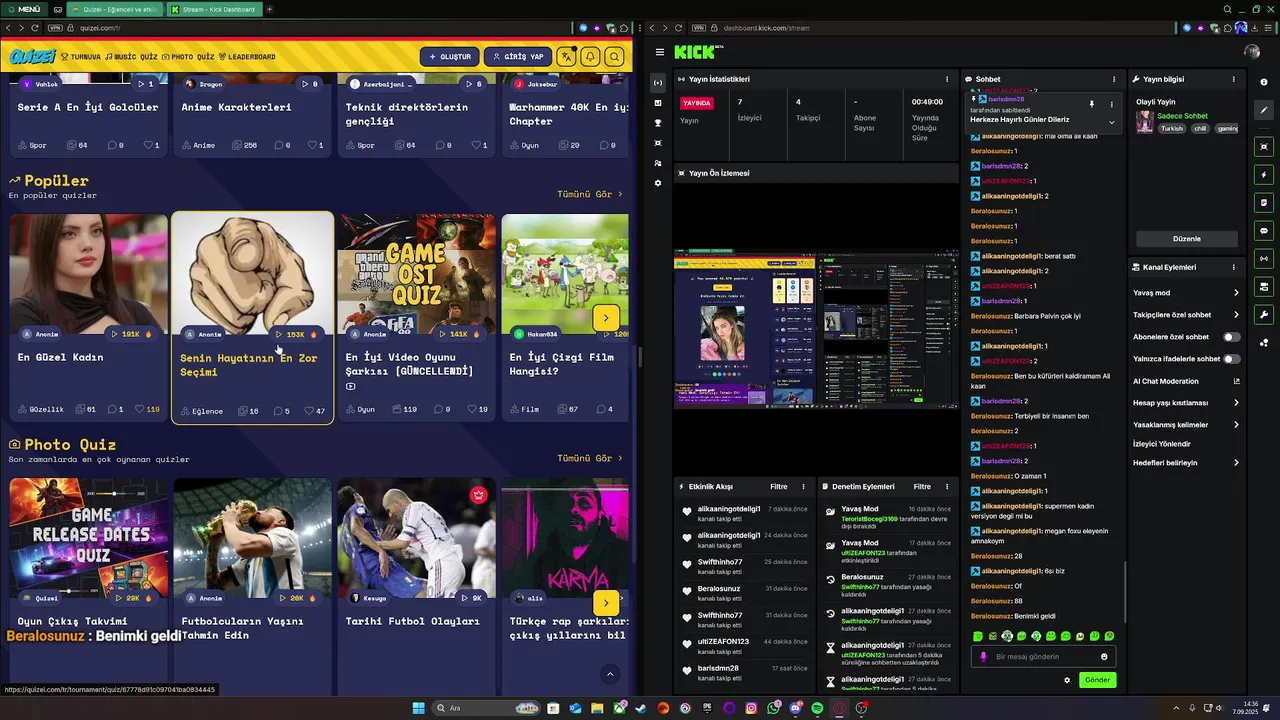The height and width of the screenshot is (720, 1280).
Task: Open Quizei language translate icon
Action: tap(566, 57)
